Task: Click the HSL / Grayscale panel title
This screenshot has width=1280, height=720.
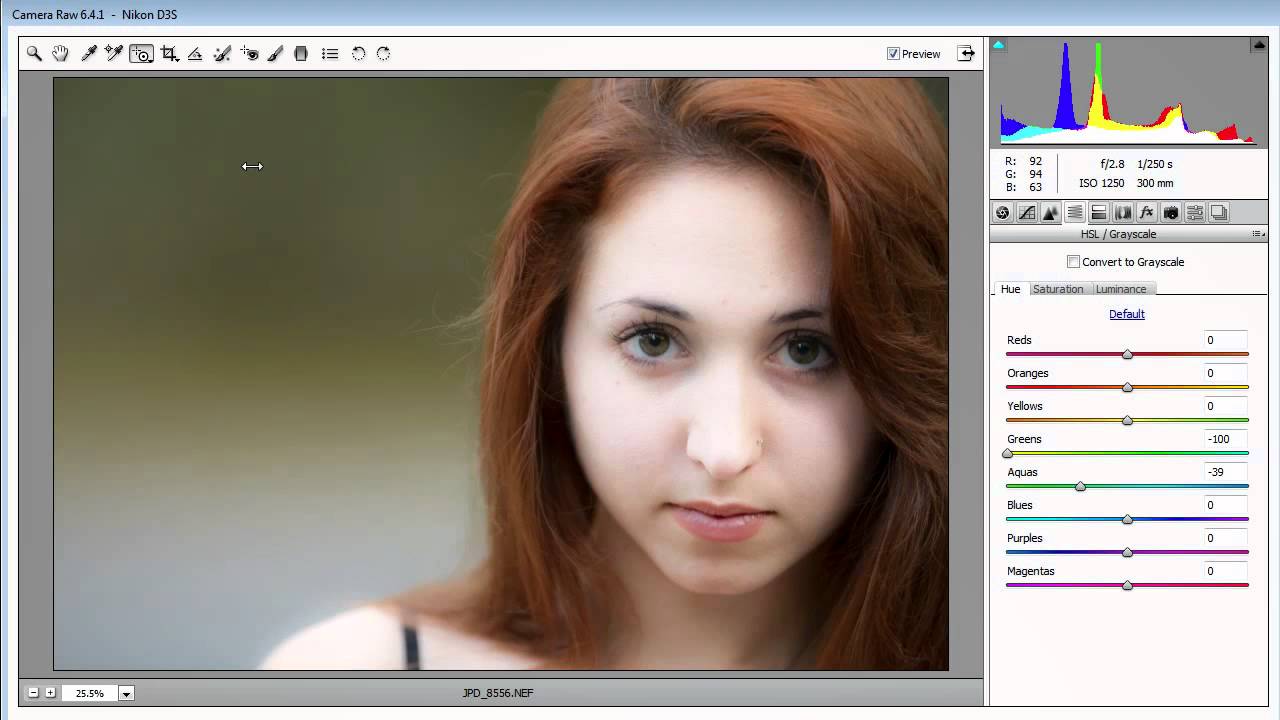Action: (1118, 234)
